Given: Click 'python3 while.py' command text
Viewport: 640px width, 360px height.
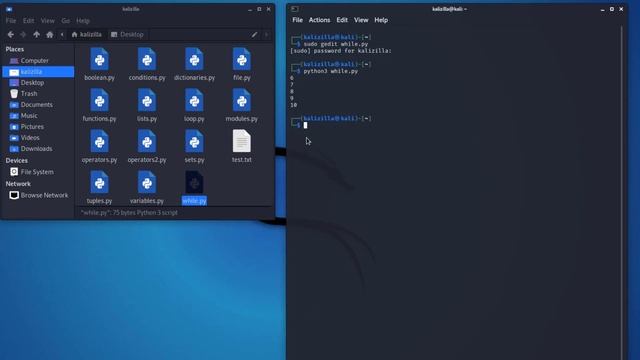Looking at the screenshot, I should tap(331, 71).
